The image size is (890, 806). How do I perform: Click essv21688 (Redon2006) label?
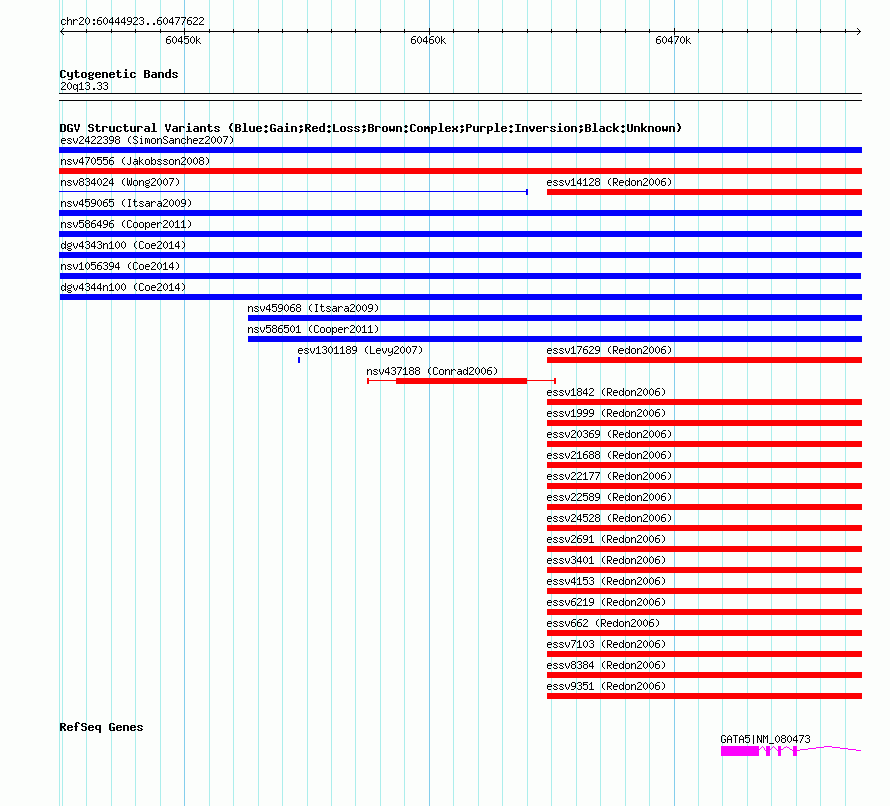point(609,455)
